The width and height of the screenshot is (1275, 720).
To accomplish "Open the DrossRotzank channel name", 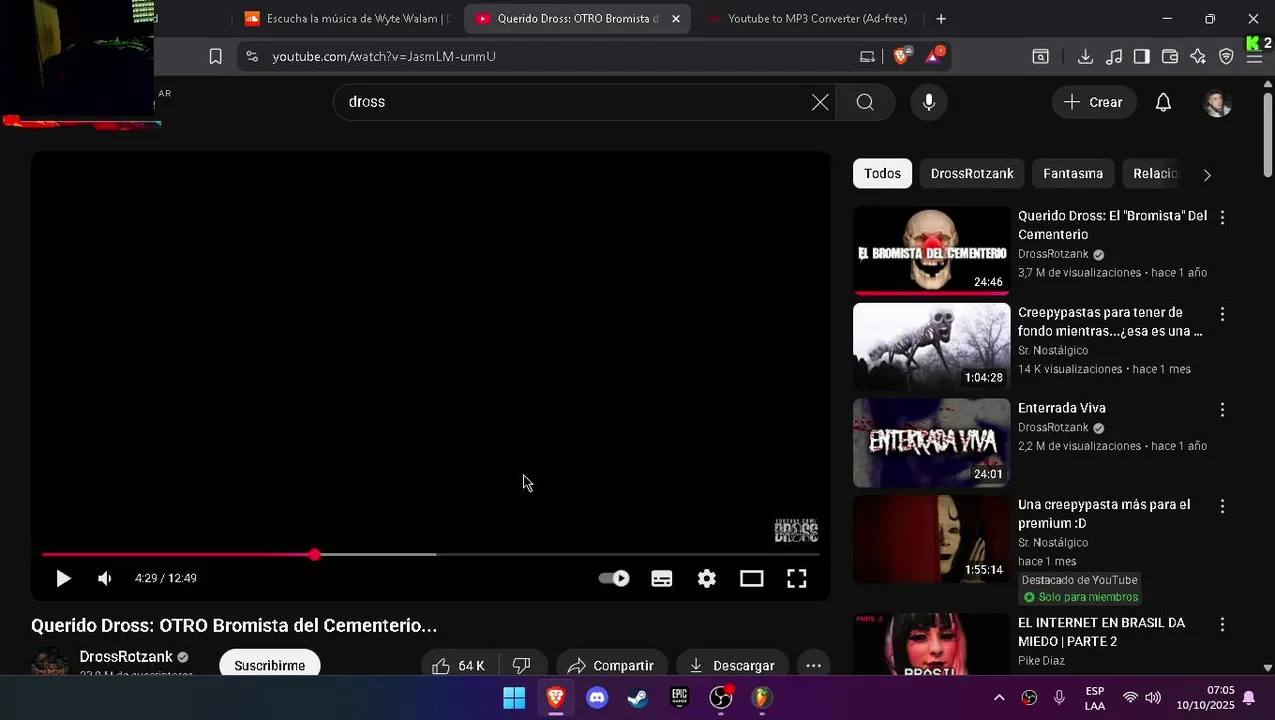I will (x=126, y=657).
